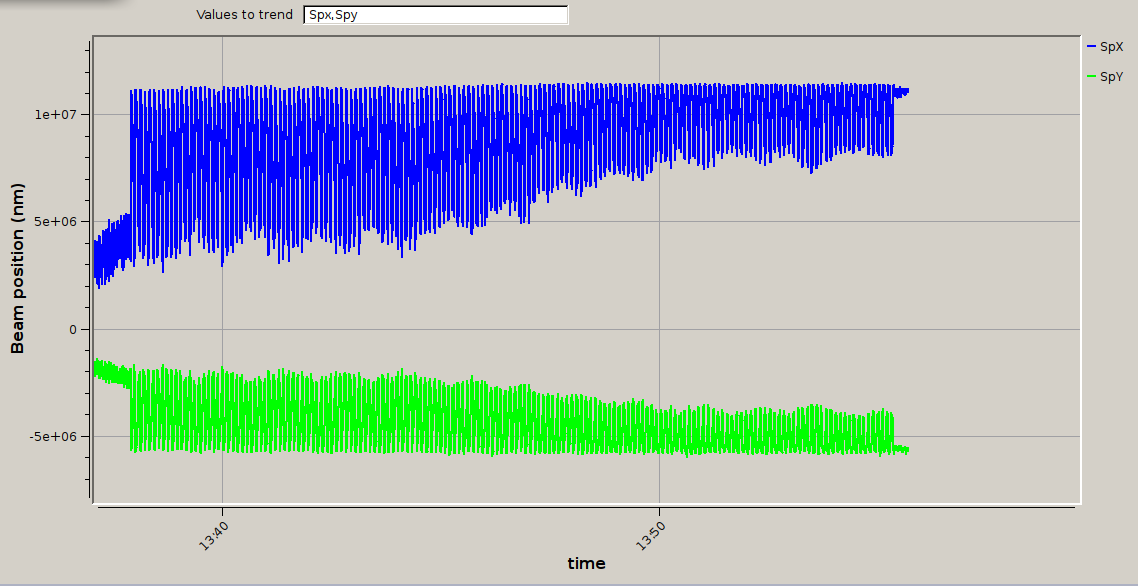Viewport: 1138px width, 586px height.
Task: Select the 'Beam position (nm)' Y-axis title
Action: click(17, 268)
